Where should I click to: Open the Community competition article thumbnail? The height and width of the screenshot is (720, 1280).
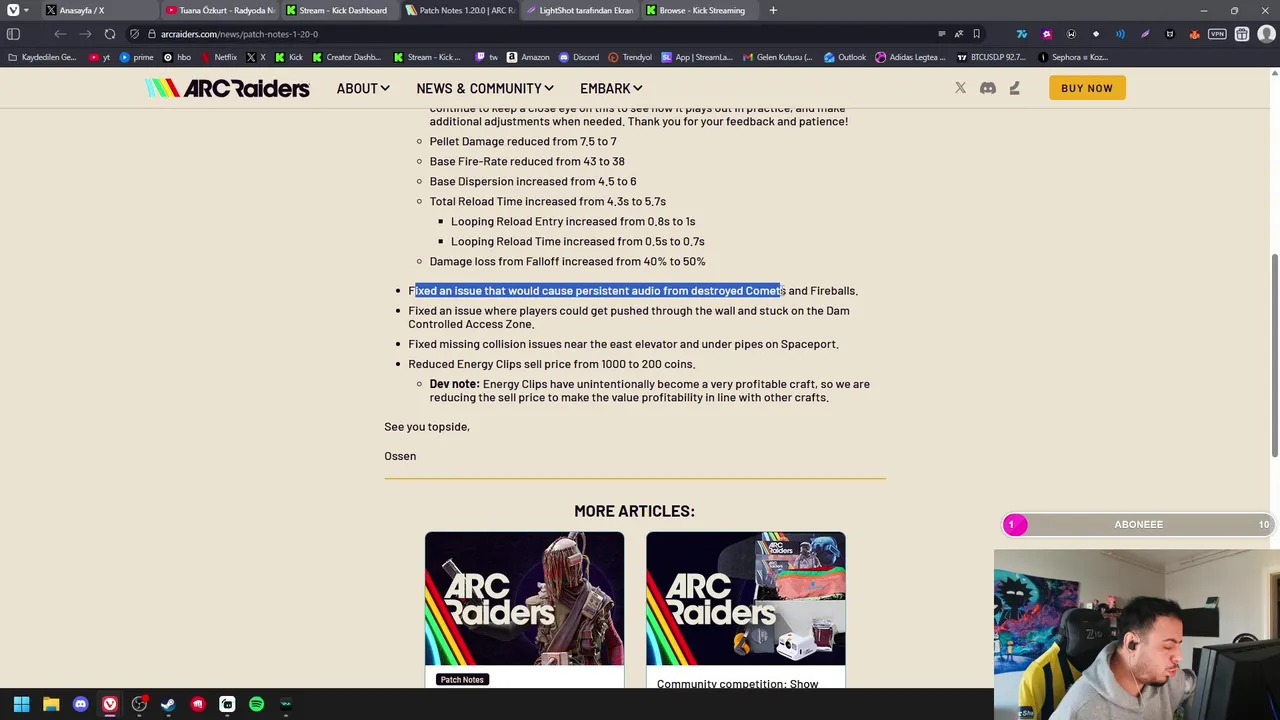[x=746, y=598]
